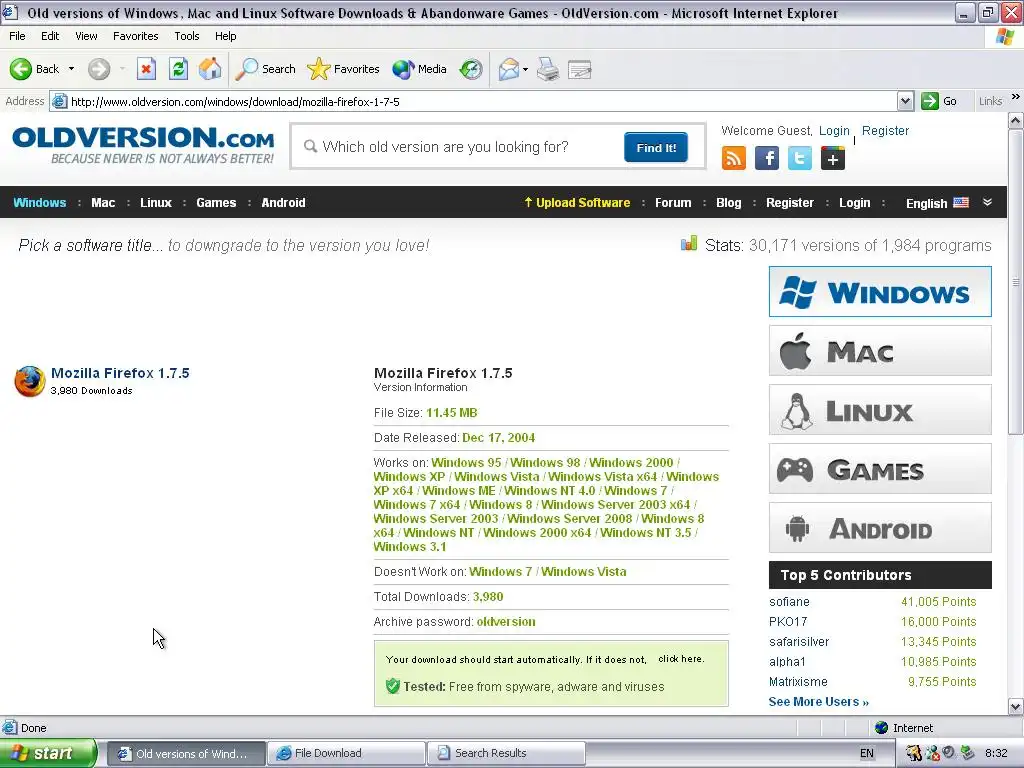Open the Tools menu
Image resolution: width=1024 pixels, height=768 pixels.
(187, 36)
